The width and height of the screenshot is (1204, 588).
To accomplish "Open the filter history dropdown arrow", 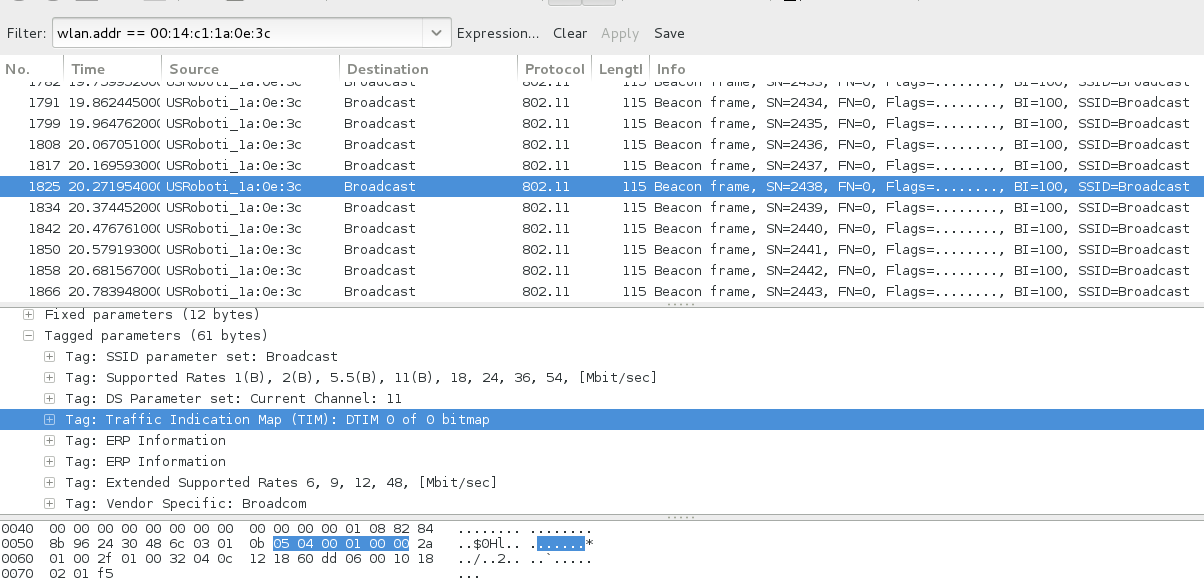I will (x=437, y=33).
